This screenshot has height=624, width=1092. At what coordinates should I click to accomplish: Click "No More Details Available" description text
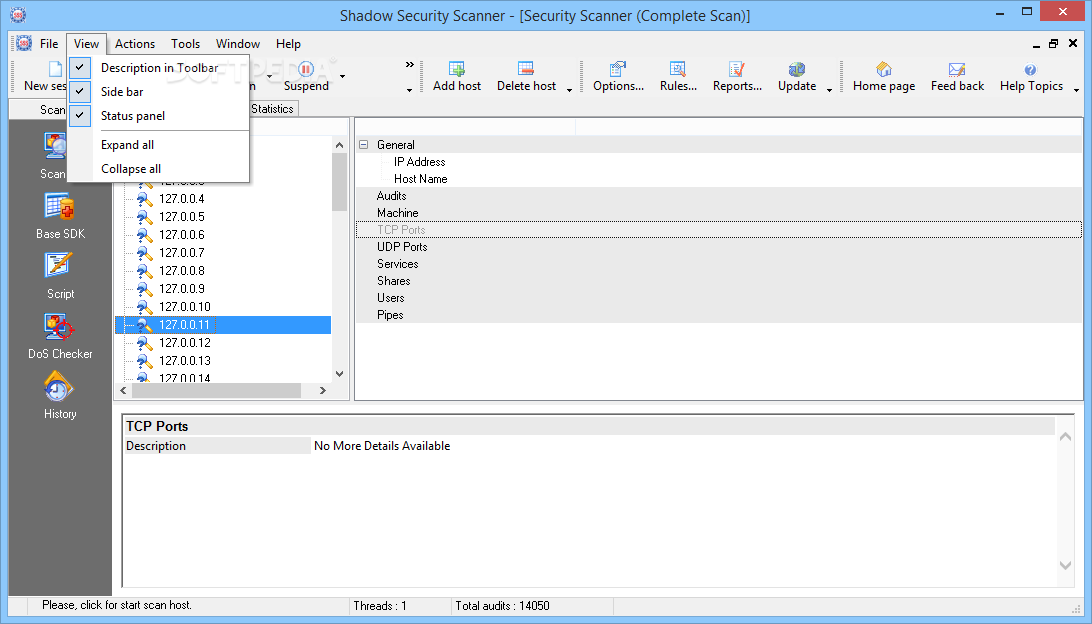[x=382, y=446]
